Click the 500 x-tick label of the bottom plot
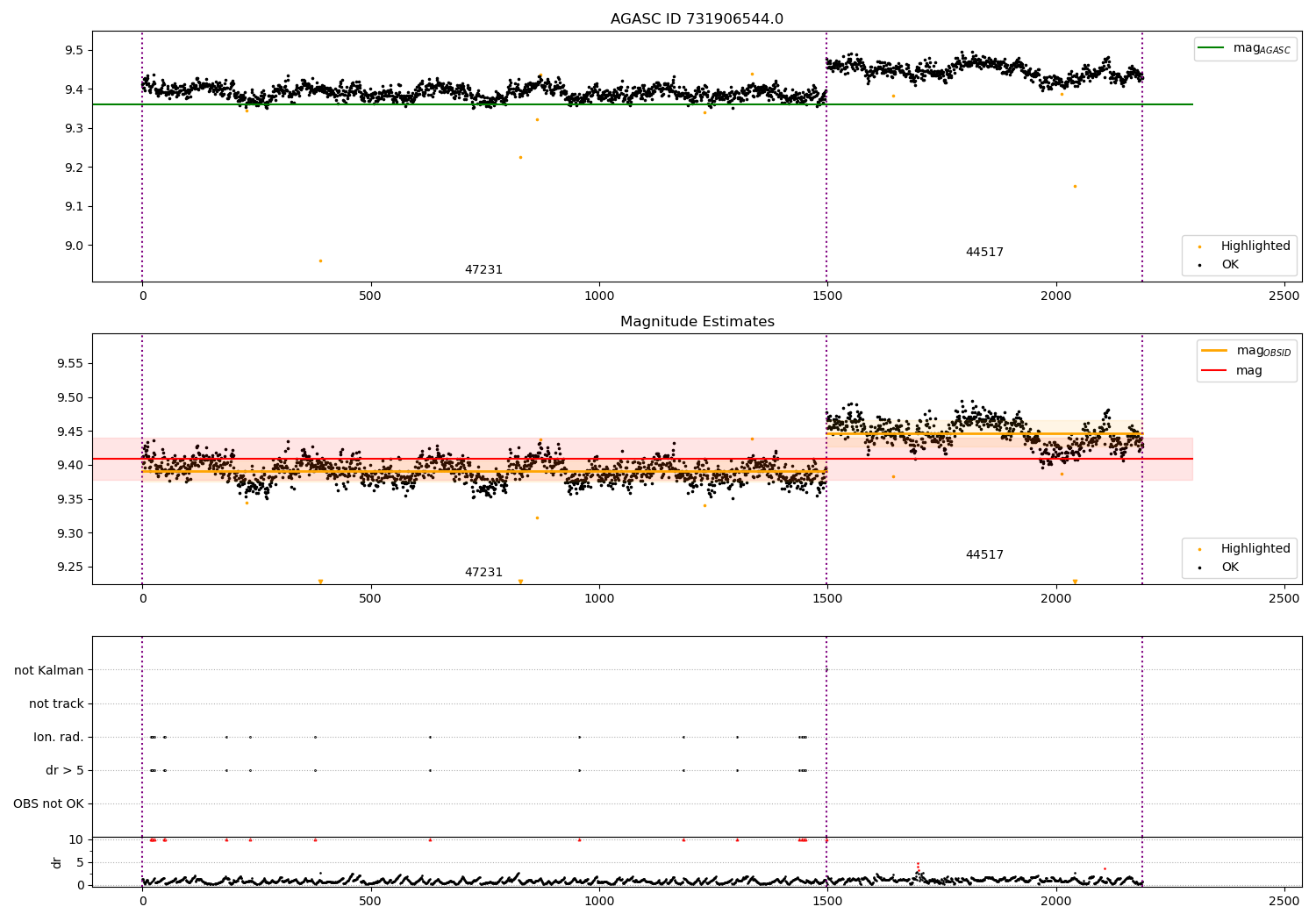This screenshot has height=921, width=1316. pos(370,902)
